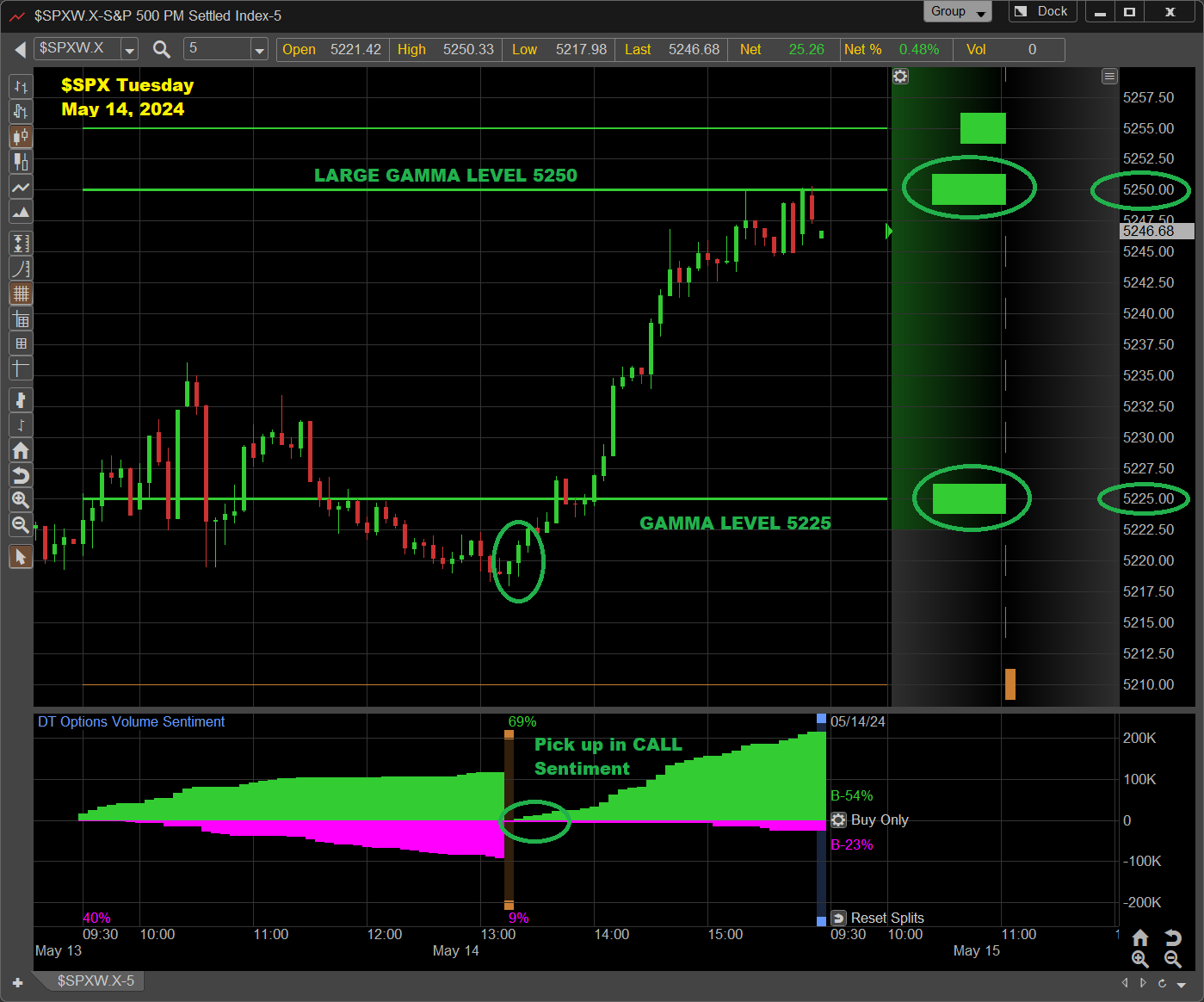The image size is (1204, 1002).
Task: Click undo arrow icon at bottom right
Action: click(1172, 937)
